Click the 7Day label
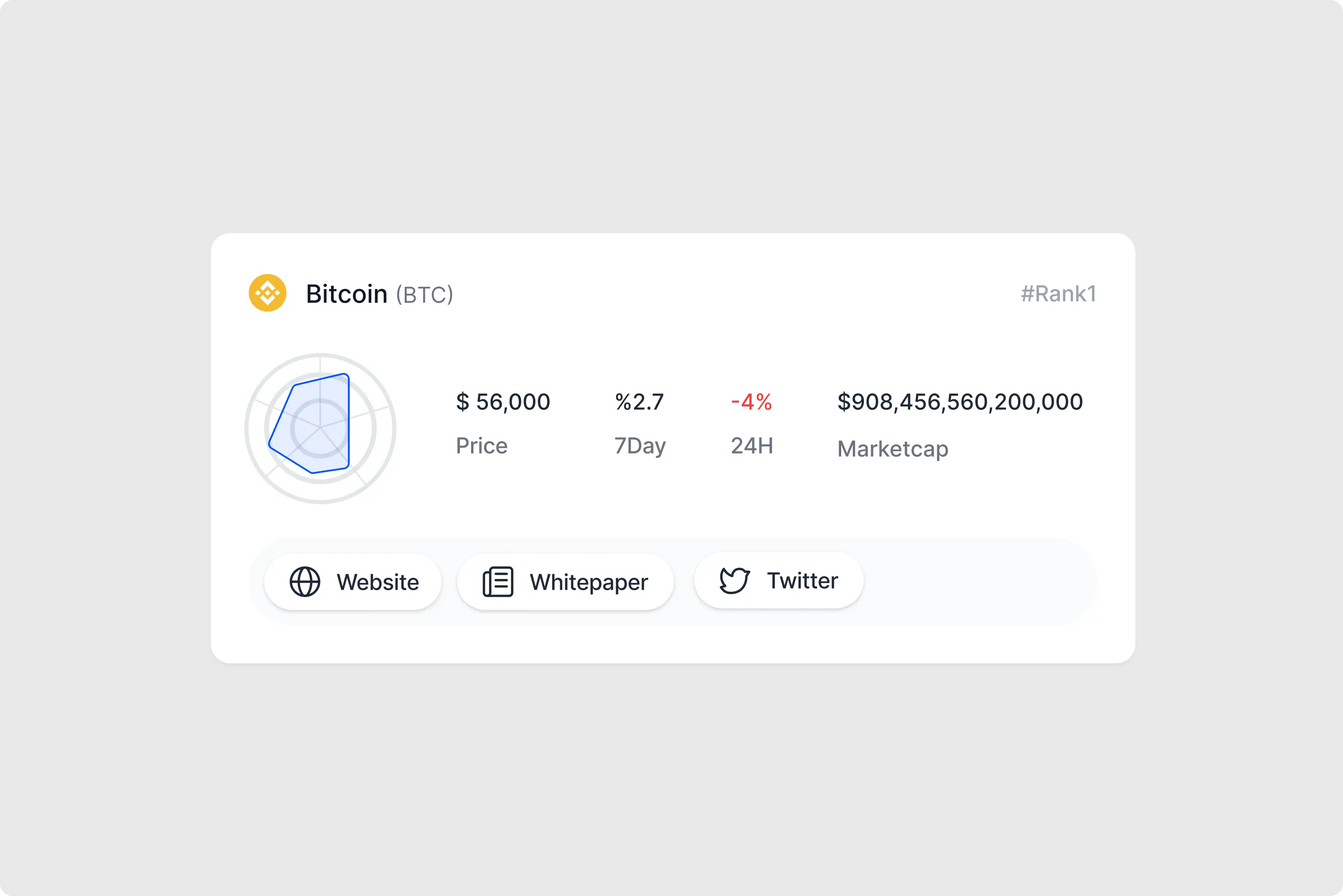The height and width of the screenshot is (896, 1343). [x=640, y=446]
